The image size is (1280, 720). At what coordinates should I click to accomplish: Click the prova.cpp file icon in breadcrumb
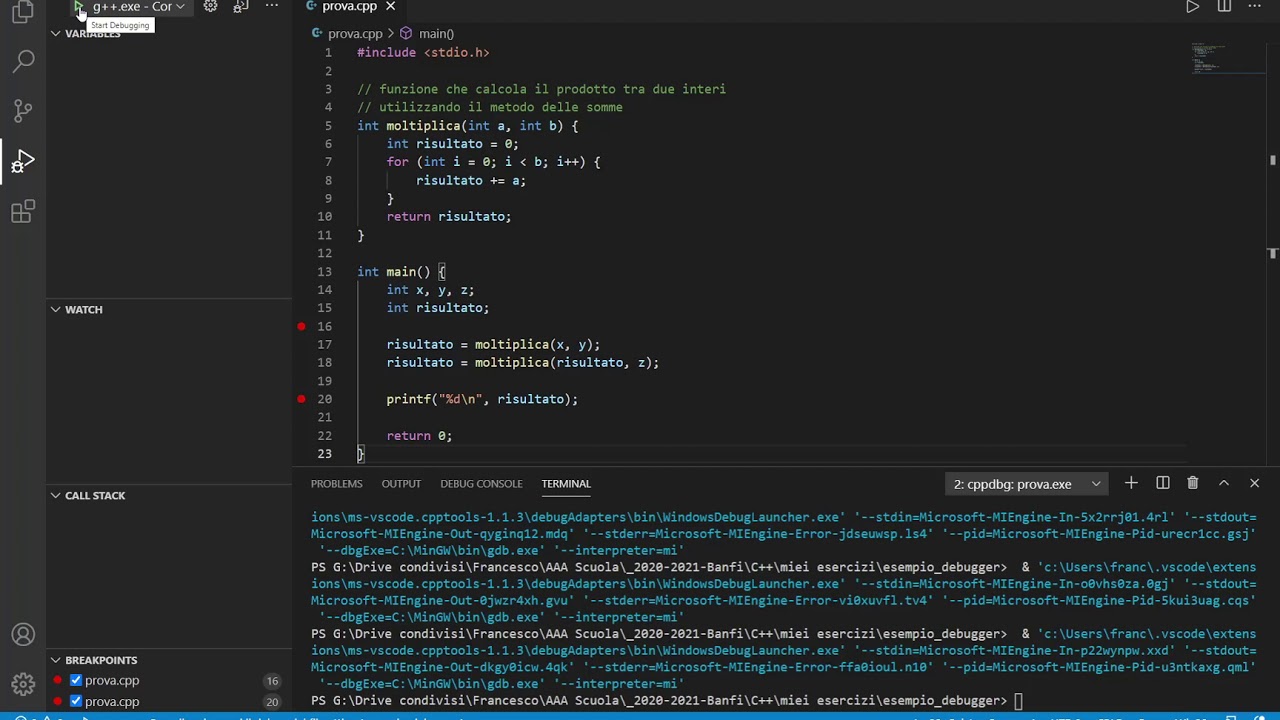click(317, 33)
